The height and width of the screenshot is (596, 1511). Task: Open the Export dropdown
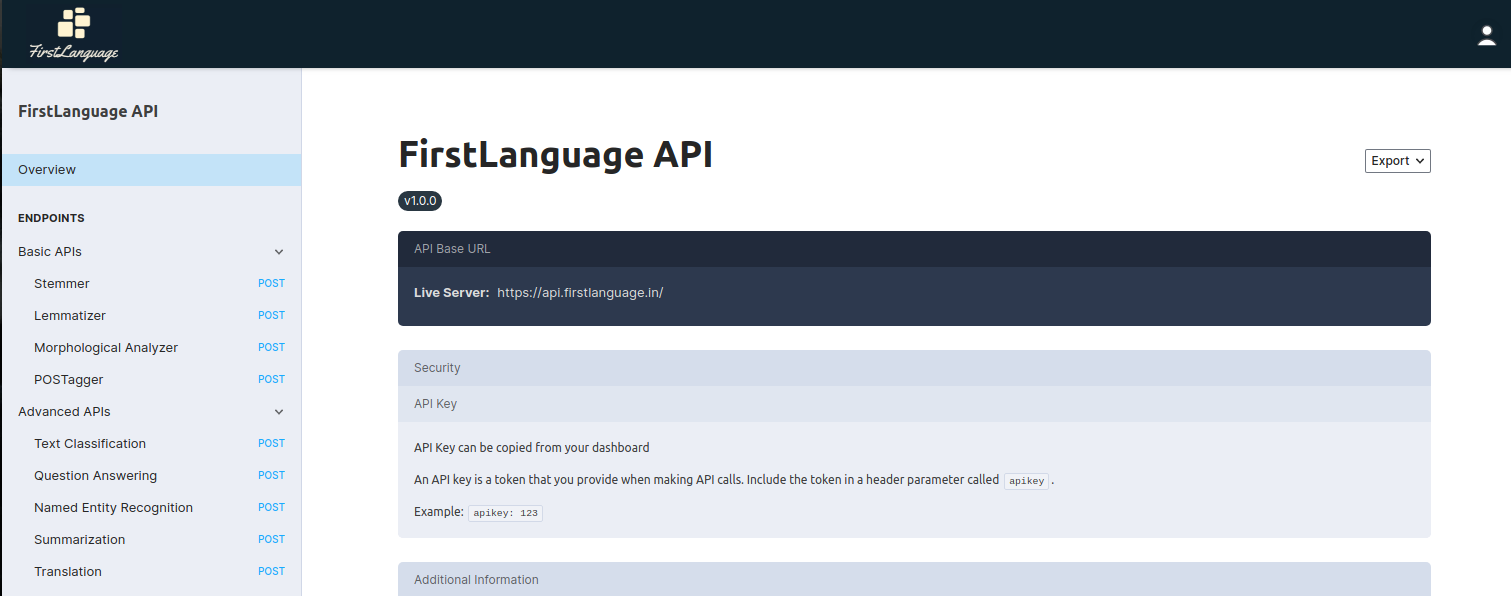[x=1397, y=161]
